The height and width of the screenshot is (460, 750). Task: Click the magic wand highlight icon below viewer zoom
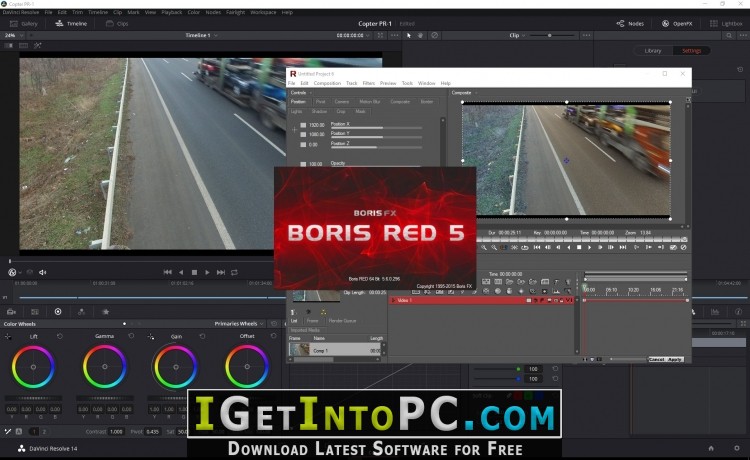37,45
